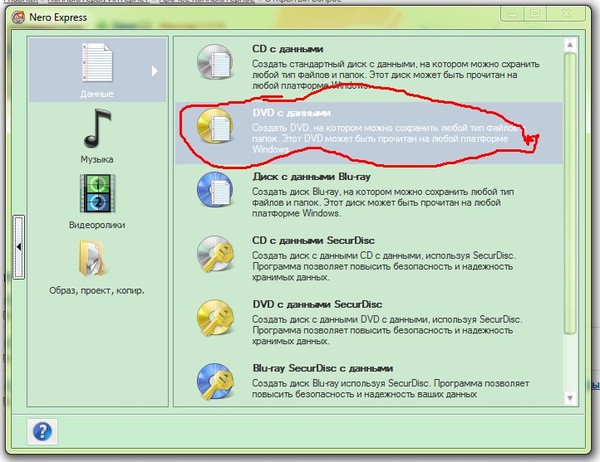The height and width of the screenshot is (462, 600).
Task: Click the blue Blu-ray data disc icon
Action: [x=215, y=189]
